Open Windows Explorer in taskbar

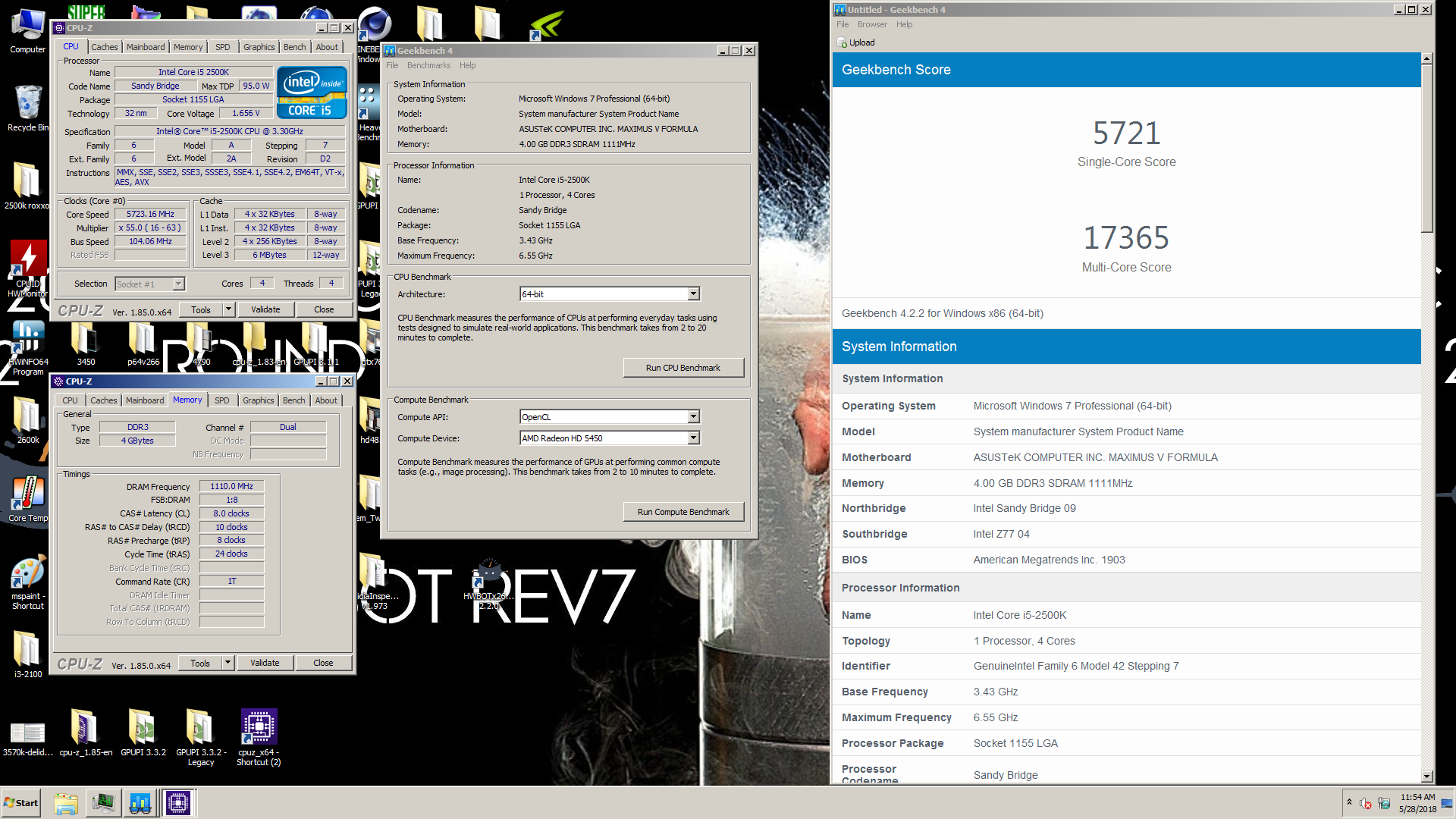coord(66,803)
